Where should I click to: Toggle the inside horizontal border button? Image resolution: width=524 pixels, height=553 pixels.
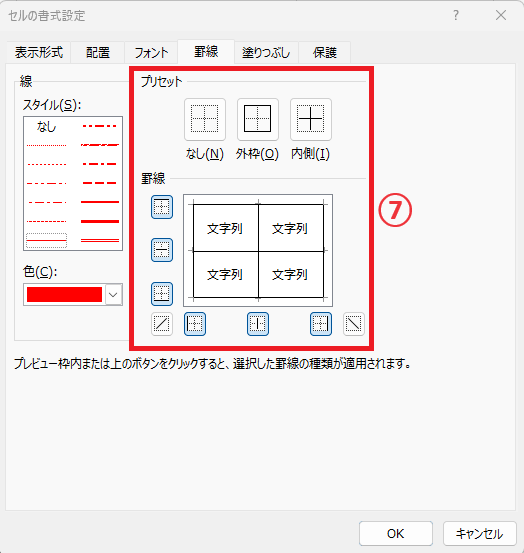coord(162,250)
